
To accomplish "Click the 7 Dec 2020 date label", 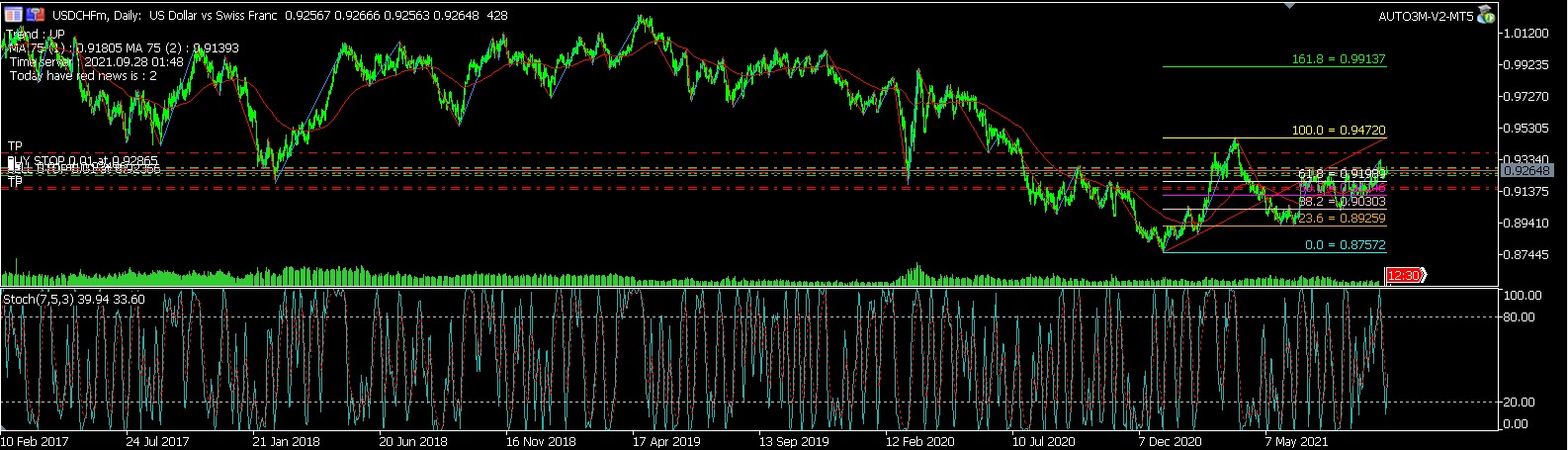I will coord(1171,441).
